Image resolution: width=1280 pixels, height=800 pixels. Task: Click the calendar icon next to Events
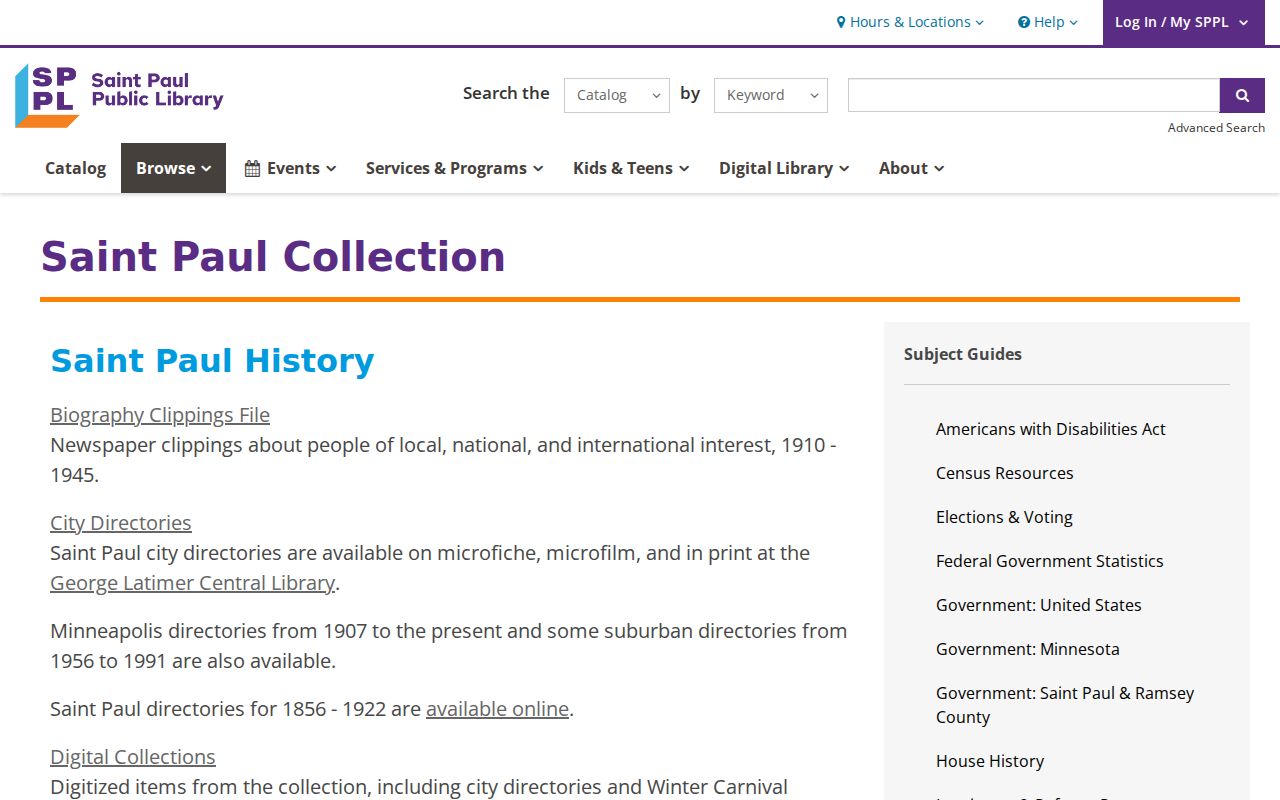(253, 168)
